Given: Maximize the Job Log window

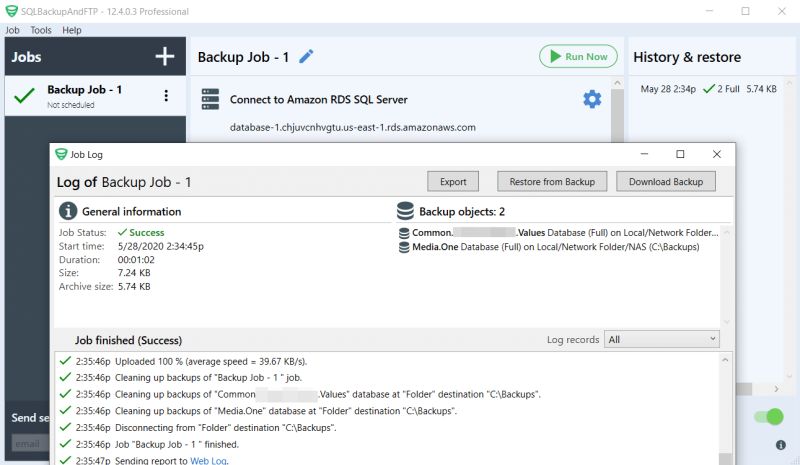Looking at the screenshot, I should point(680,154).
